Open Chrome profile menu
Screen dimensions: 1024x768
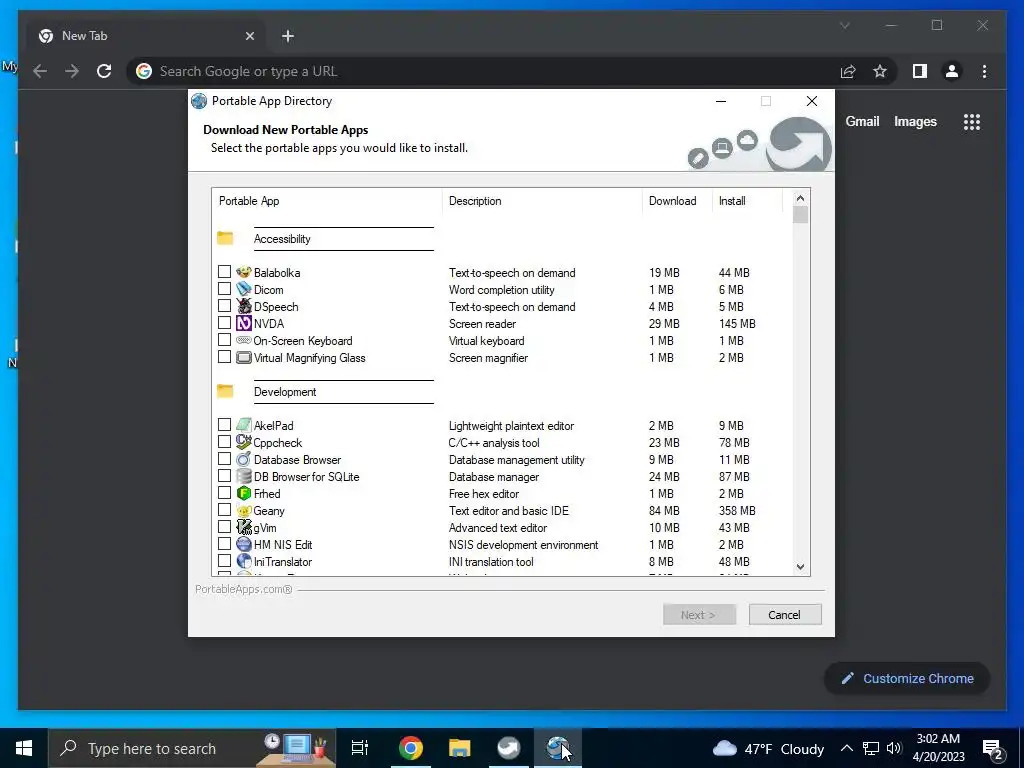(x=952, y=71)
